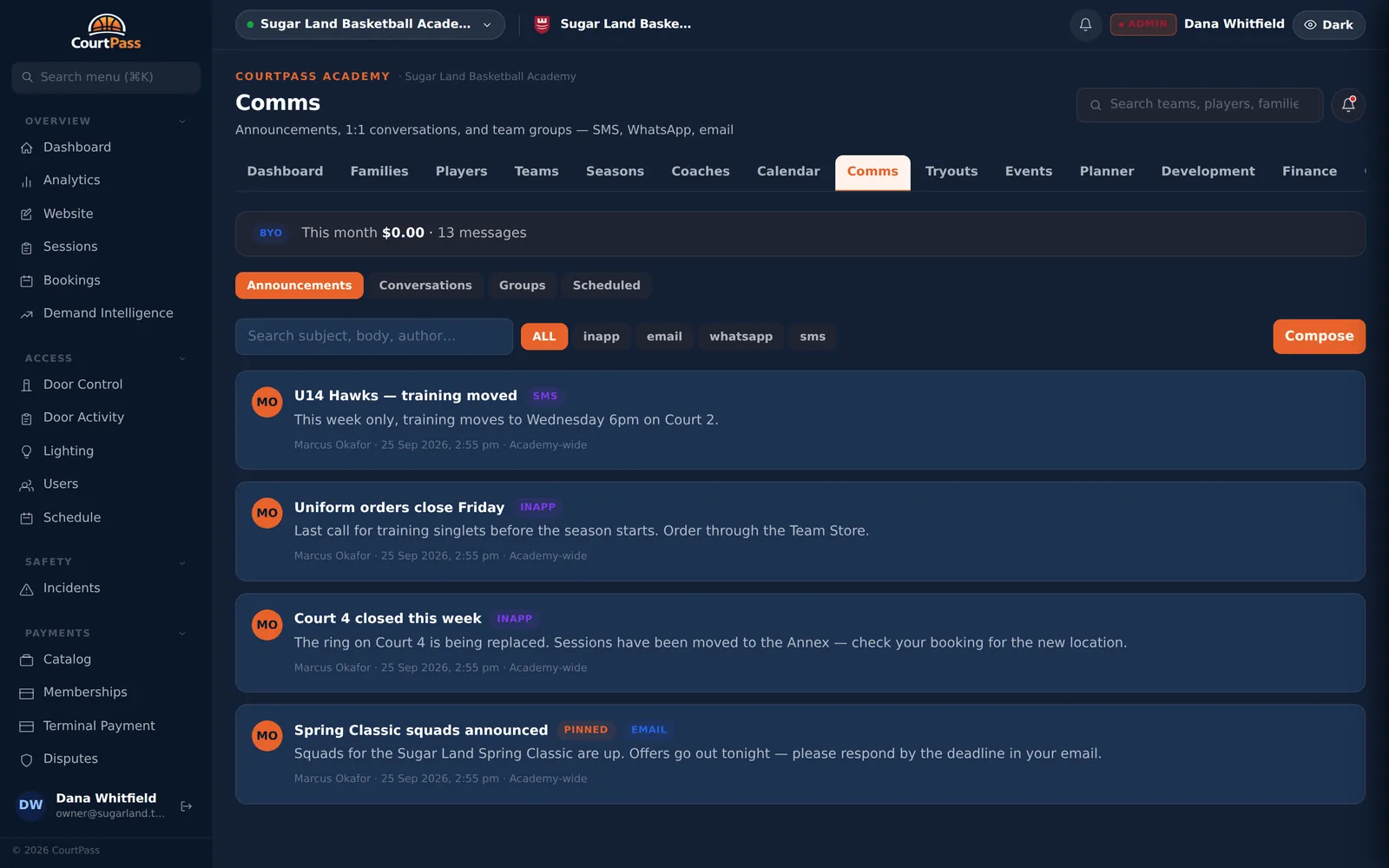Viewport: 1389px width, 868px height.
Task: Focus the Search menu field in sidebar
Action: 106,77
